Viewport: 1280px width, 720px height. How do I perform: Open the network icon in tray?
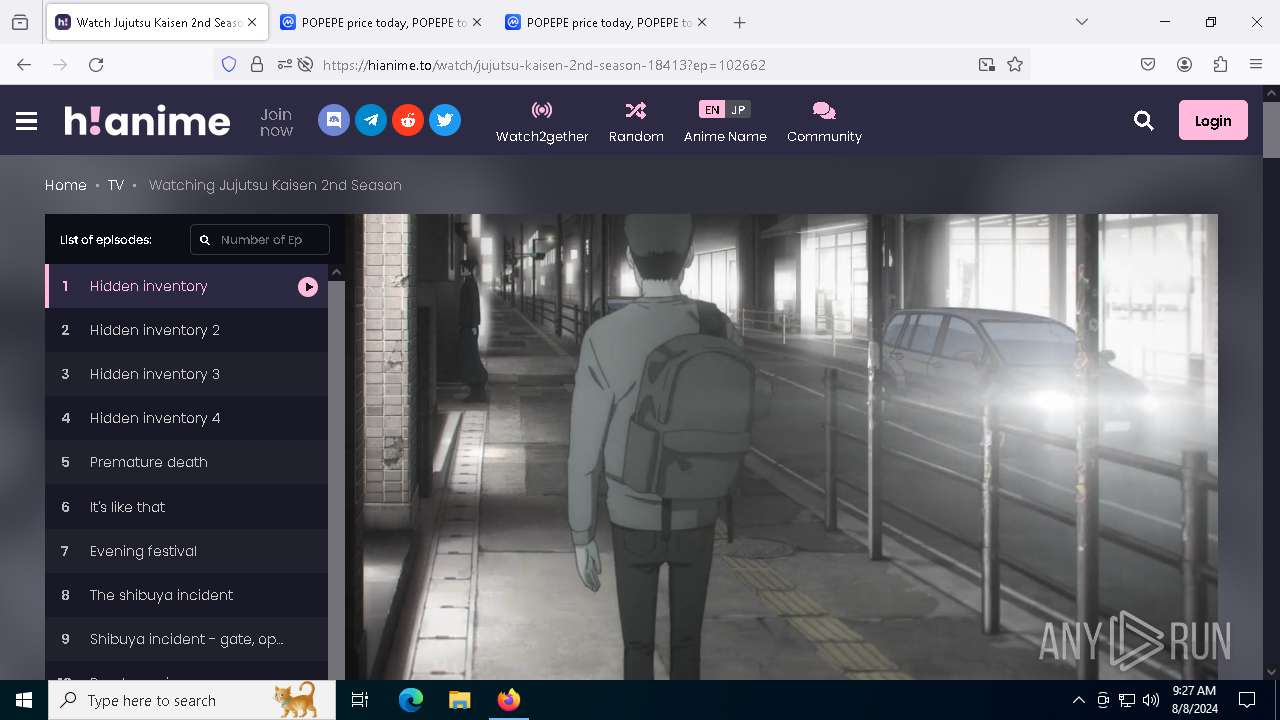1127,700
